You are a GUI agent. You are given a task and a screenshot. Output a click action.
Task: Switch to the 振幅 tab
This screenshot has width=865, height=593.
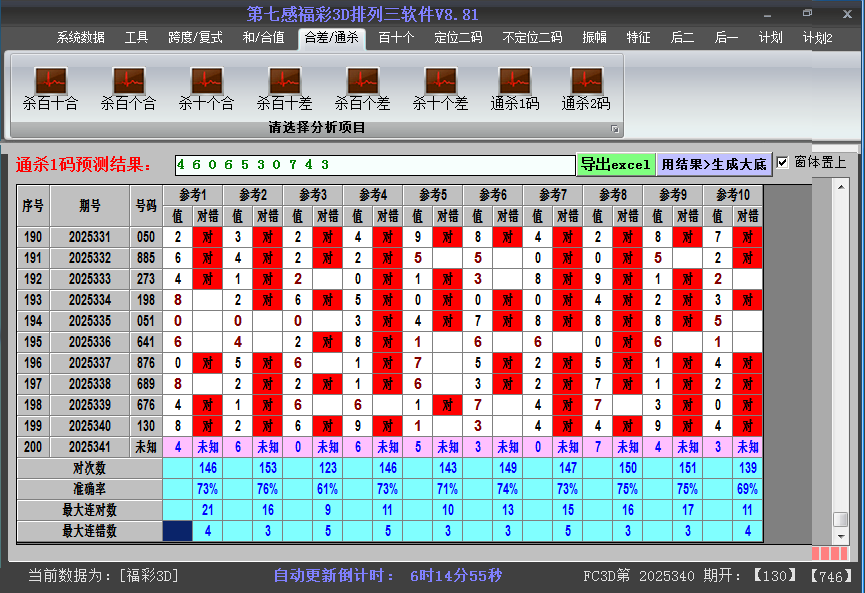coord(595,38)
